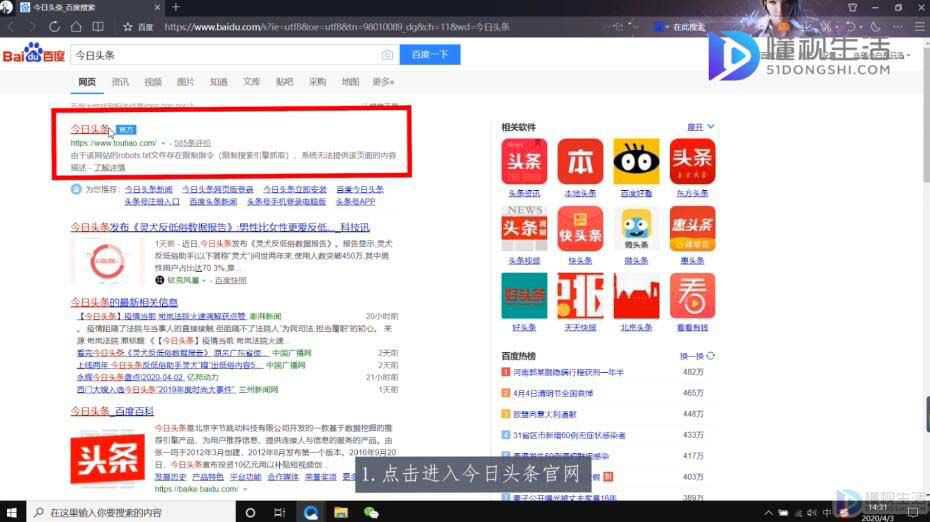Open the 天天快报 app icon
Viewport: 930px width, 522px height.
[x=580, y=295]
